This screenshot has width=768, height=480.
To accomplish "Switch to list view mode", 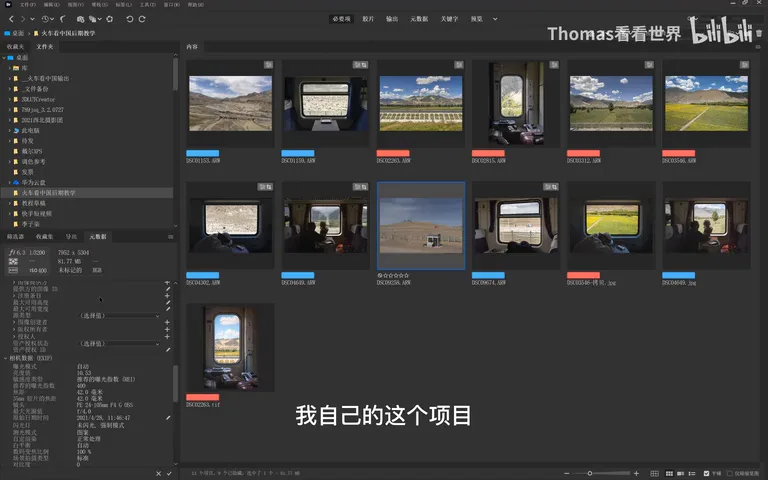I will pyautogui.click(x=692, y=473).
